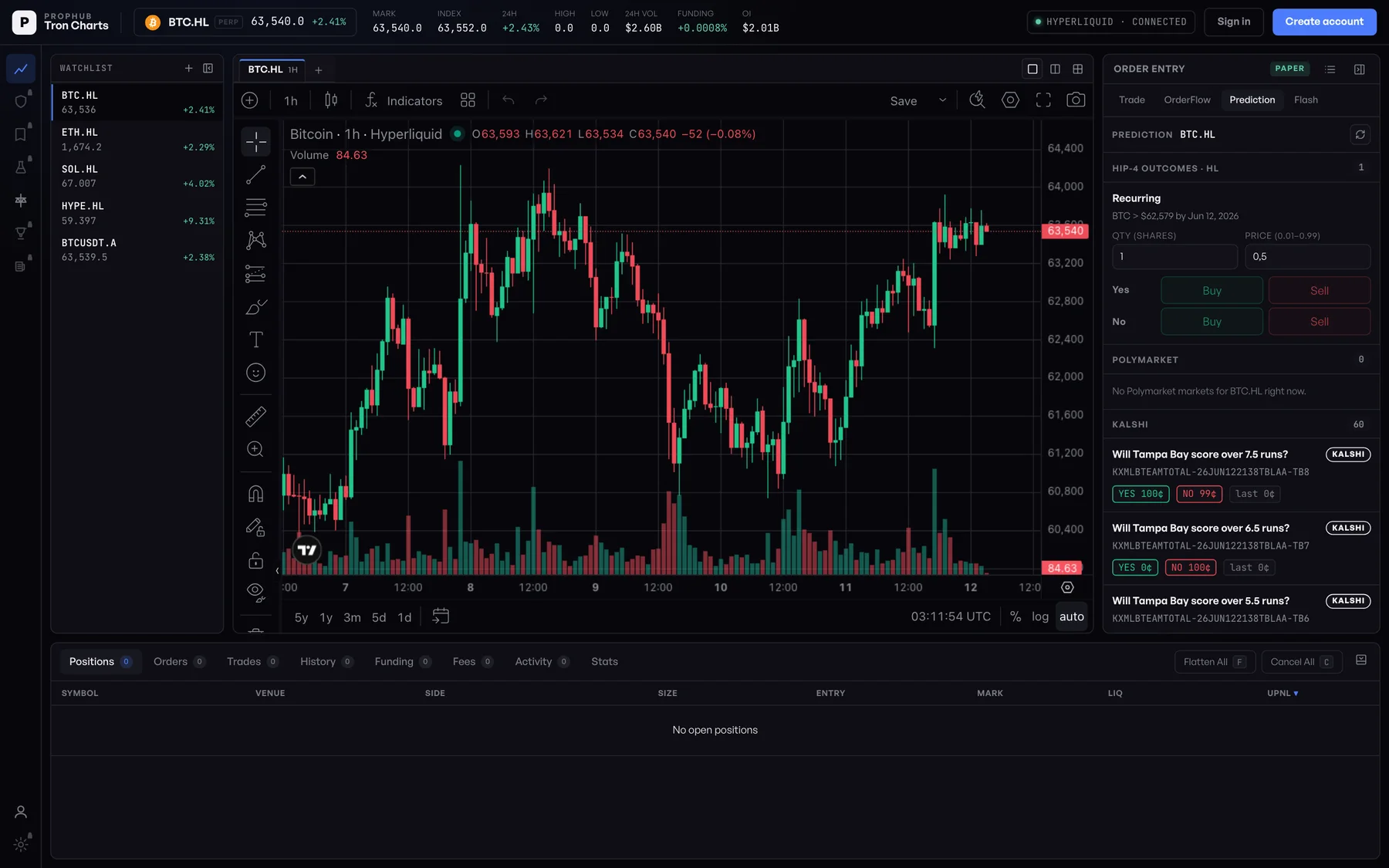Switch to the OrderFlow tab
The image size is (1389, 868).
click(x=1187, y=100)
